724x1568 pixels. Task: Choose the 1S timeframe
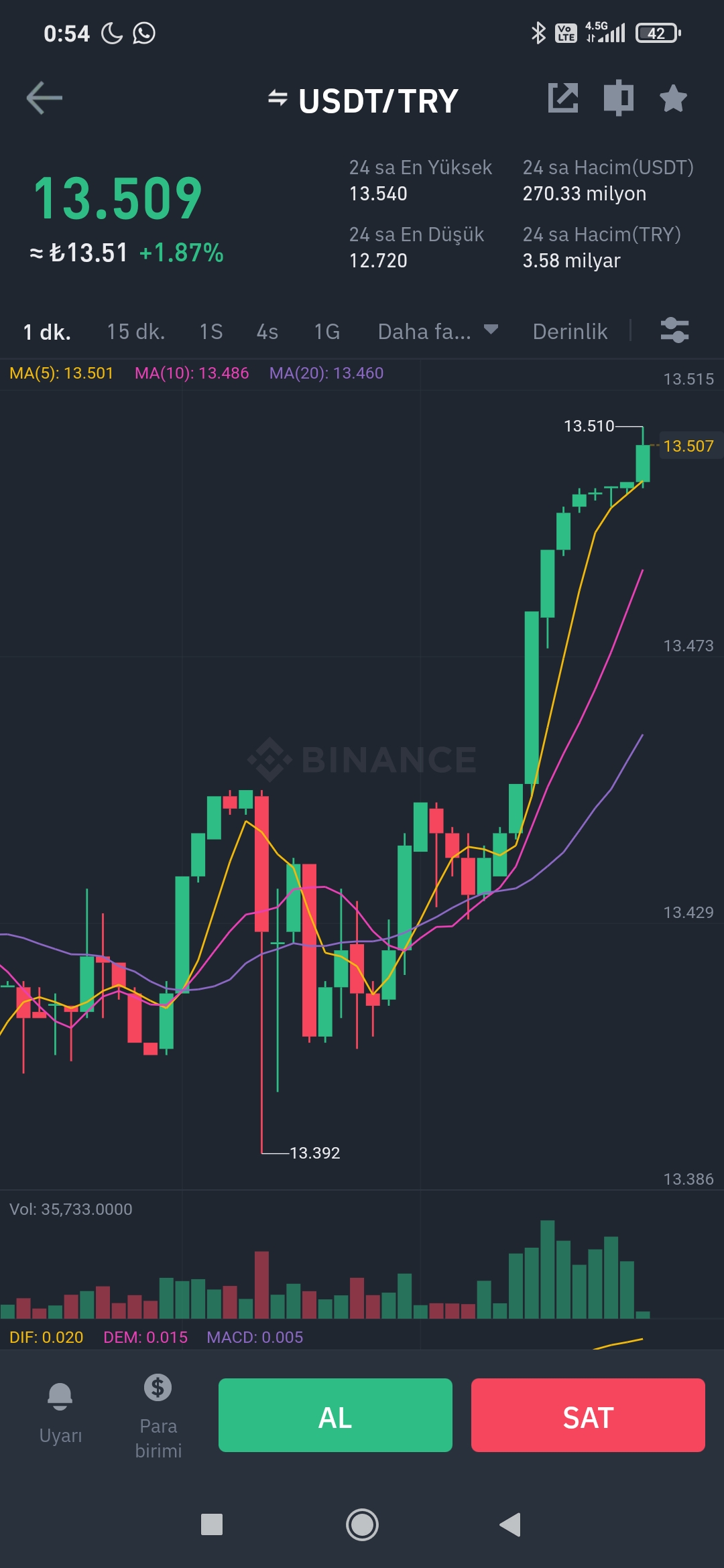tap(211, 332)
